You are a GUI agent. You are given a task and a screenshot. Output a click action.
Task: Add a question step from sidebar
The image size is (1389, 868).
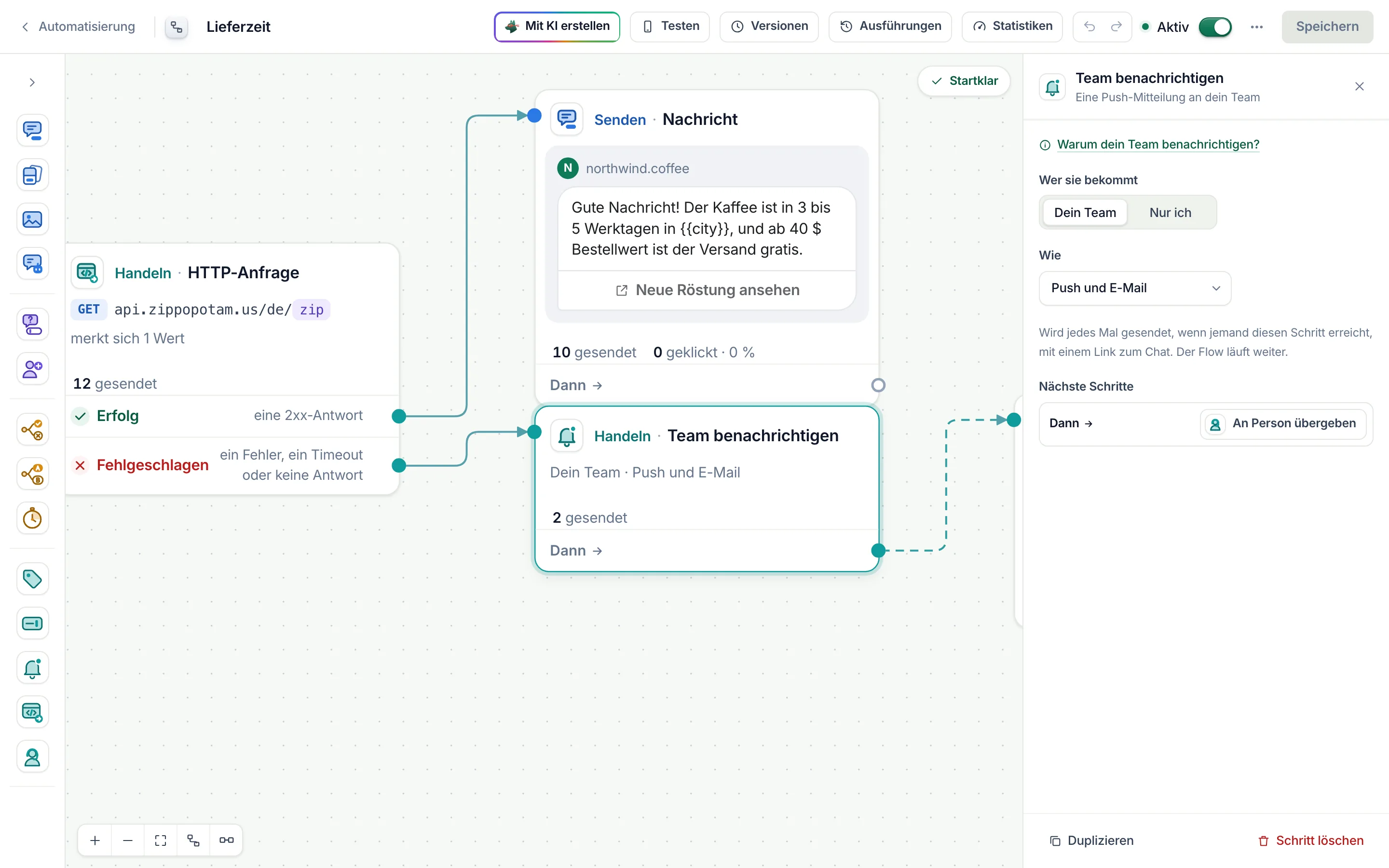point(32,325)
